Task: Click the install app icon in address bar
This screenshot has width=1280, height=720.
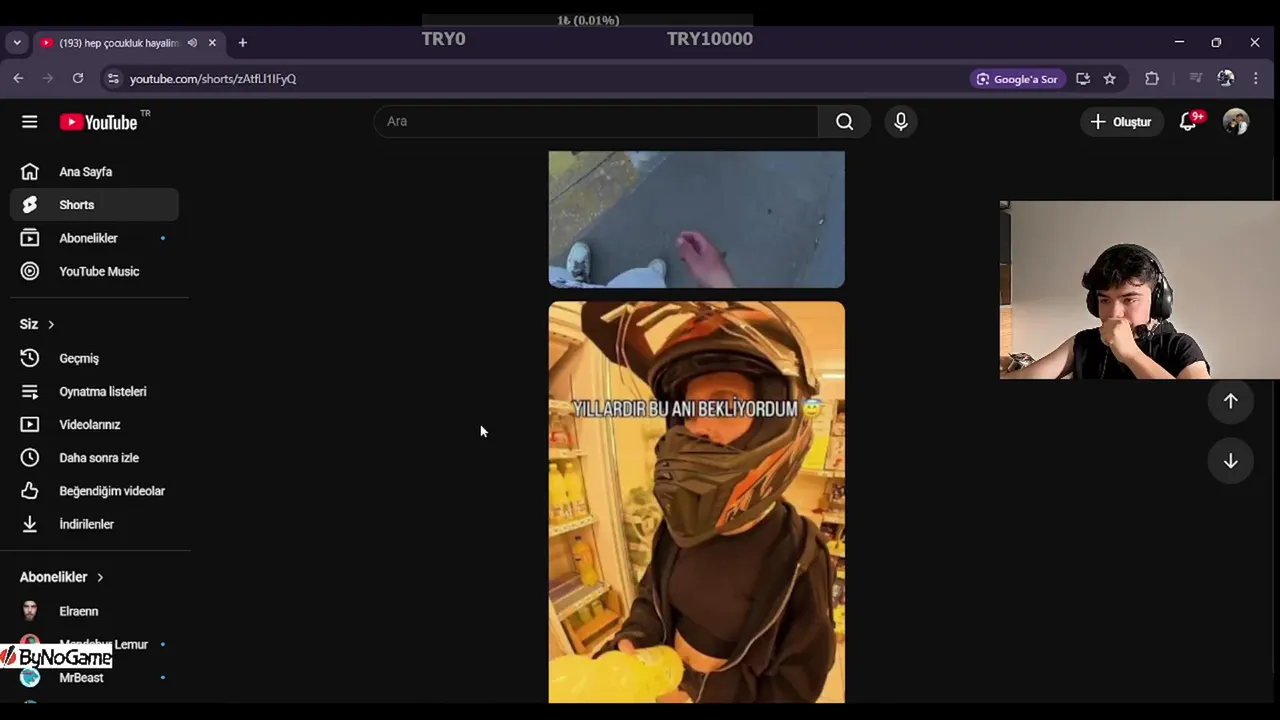Action: point(1083,78)
